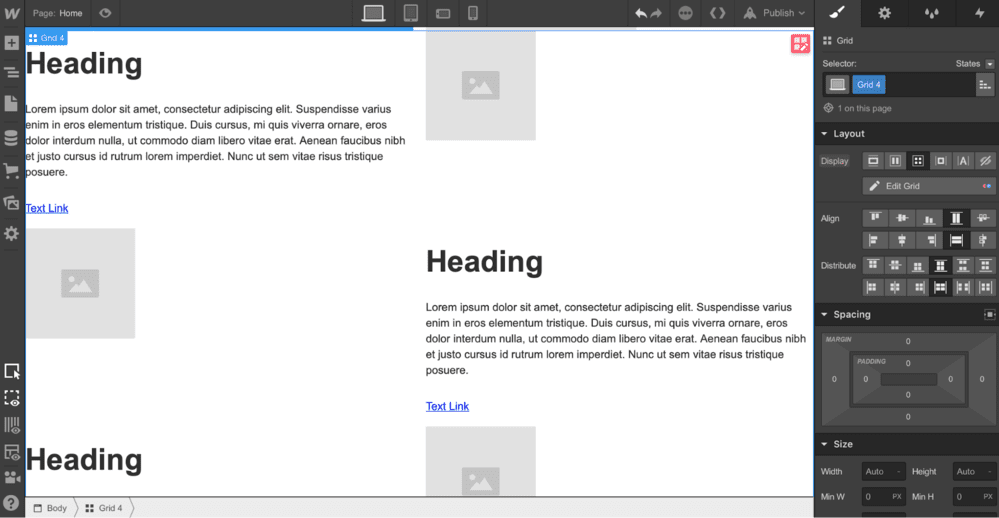Click the Edit Grid button
This screenshot has width=999, height=518.
coord(929,186)
